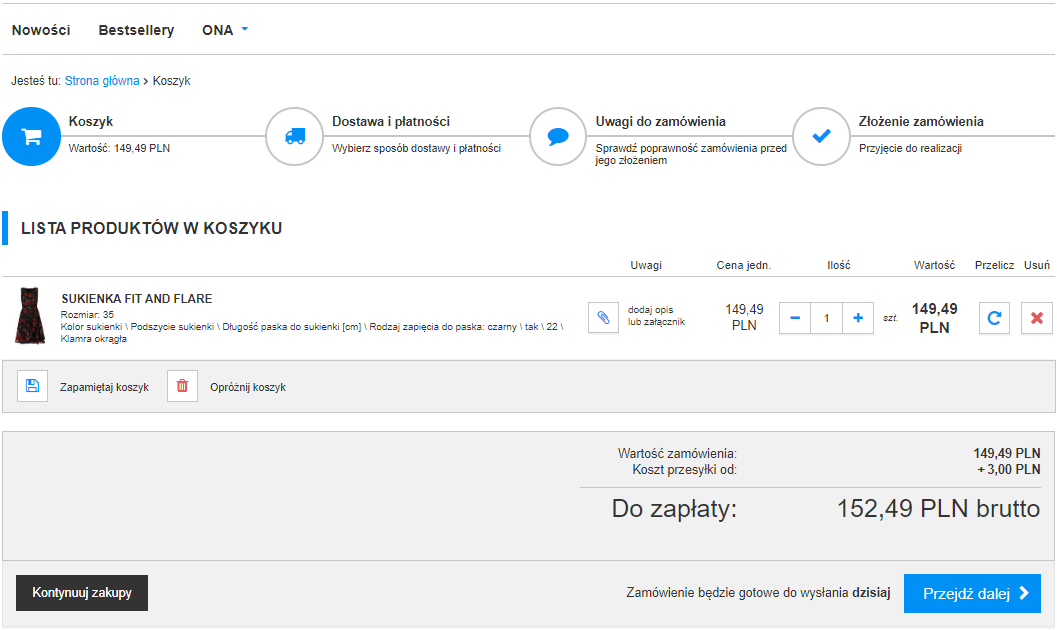Click the floppy disk save cart icon

[x=32, y=386]
